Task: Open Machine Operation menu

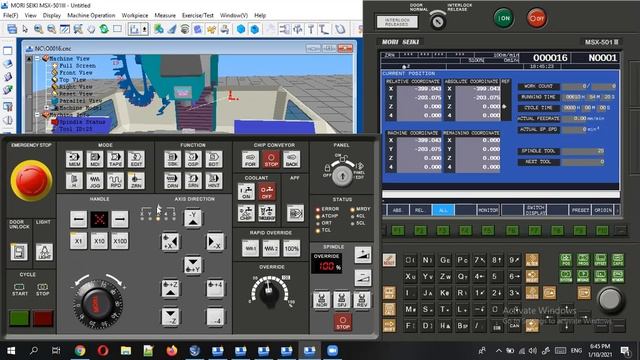Action: tap(91, 15)
